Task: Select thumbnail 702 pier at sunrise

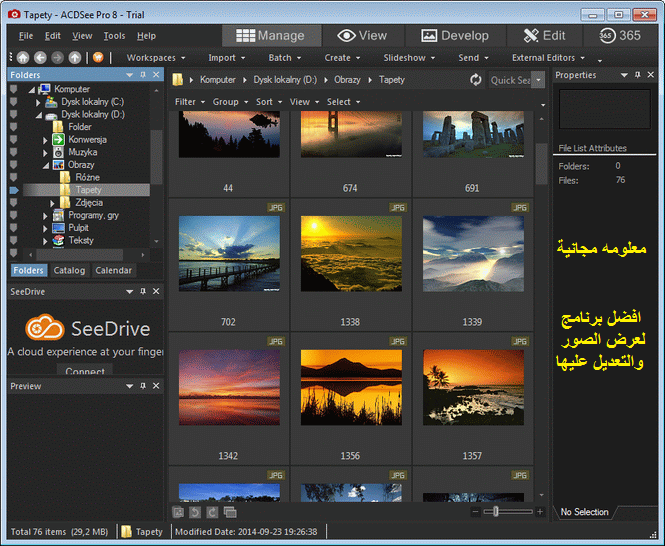Action: click(229, 254)
